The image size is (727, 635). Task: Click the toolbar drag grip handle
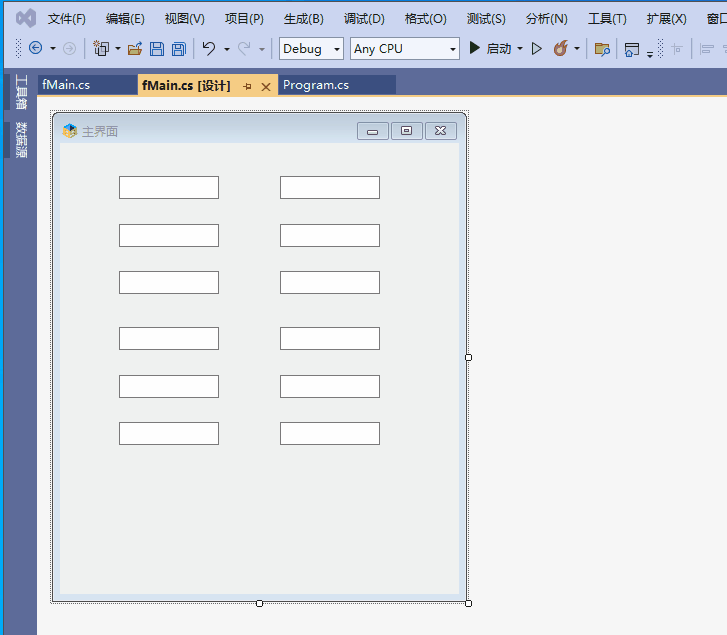[19, 48]
